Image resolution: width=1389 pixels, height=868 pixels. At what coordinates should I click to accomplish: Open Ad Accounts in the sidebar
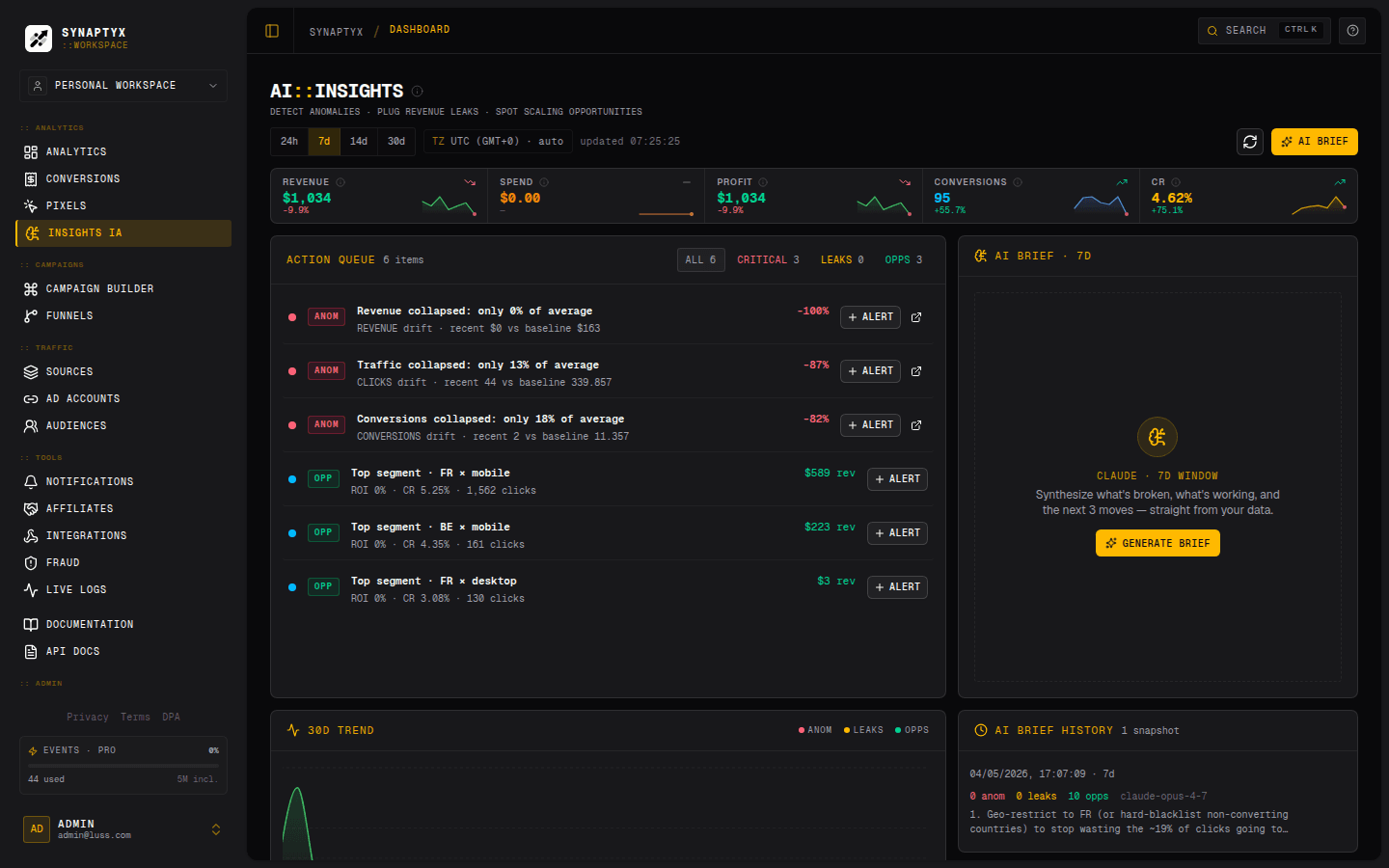(123, 399)
